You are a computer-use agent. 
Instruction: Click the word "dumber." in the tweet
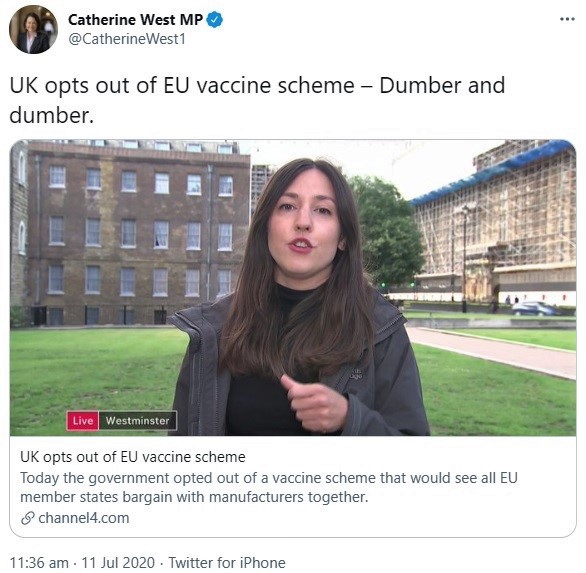tap(52, 115)
